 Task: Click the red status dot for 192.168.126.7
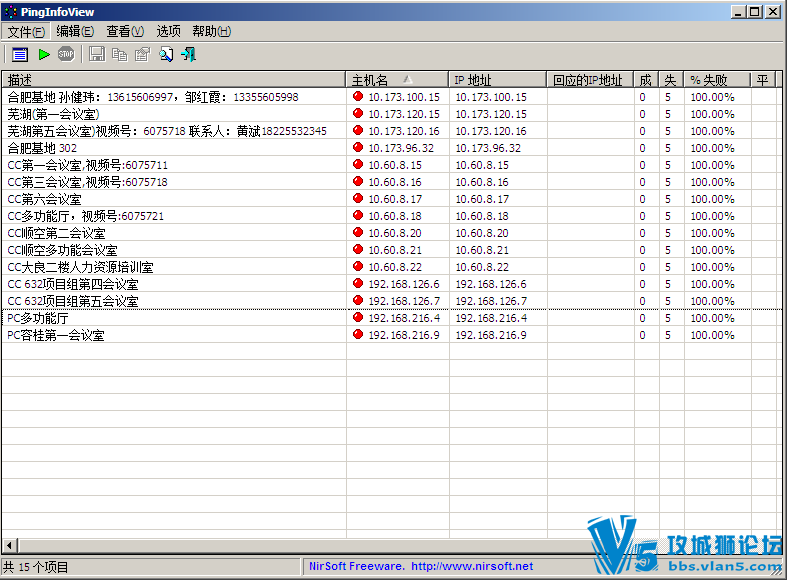tap(358, 301)
